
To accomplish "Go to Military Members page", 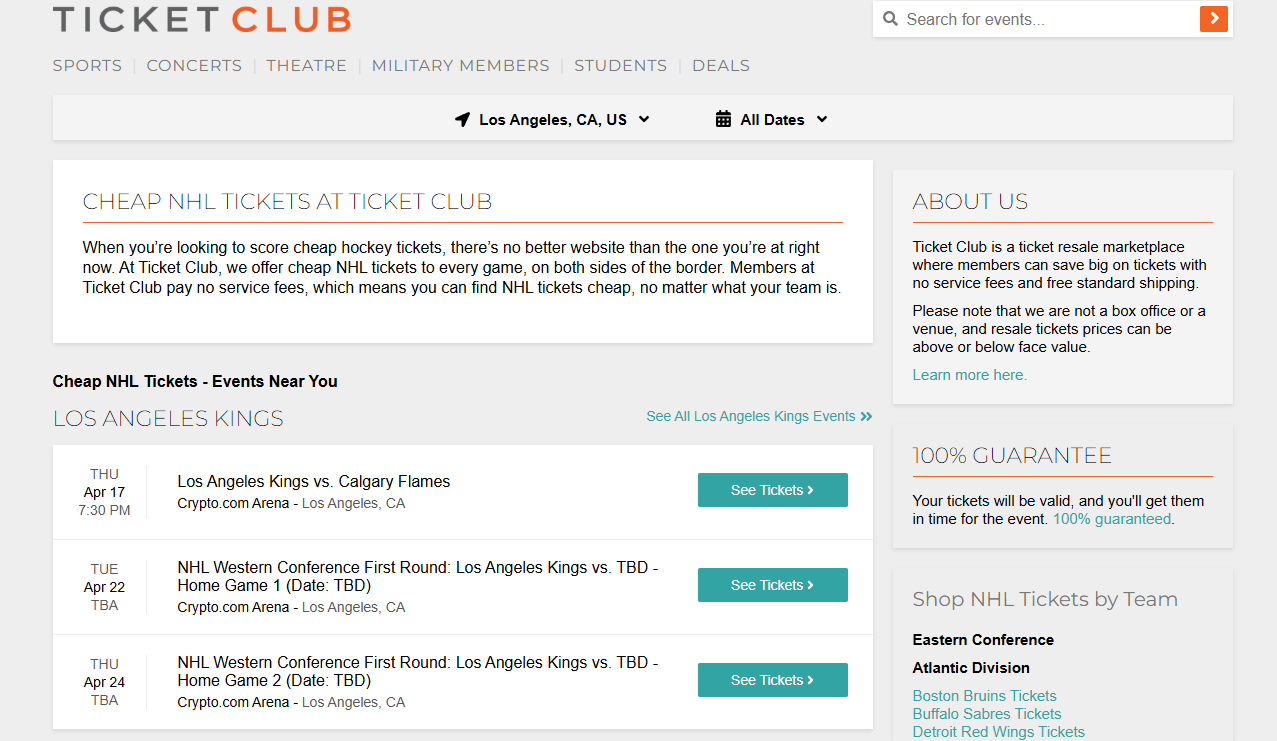I will 460,66.
